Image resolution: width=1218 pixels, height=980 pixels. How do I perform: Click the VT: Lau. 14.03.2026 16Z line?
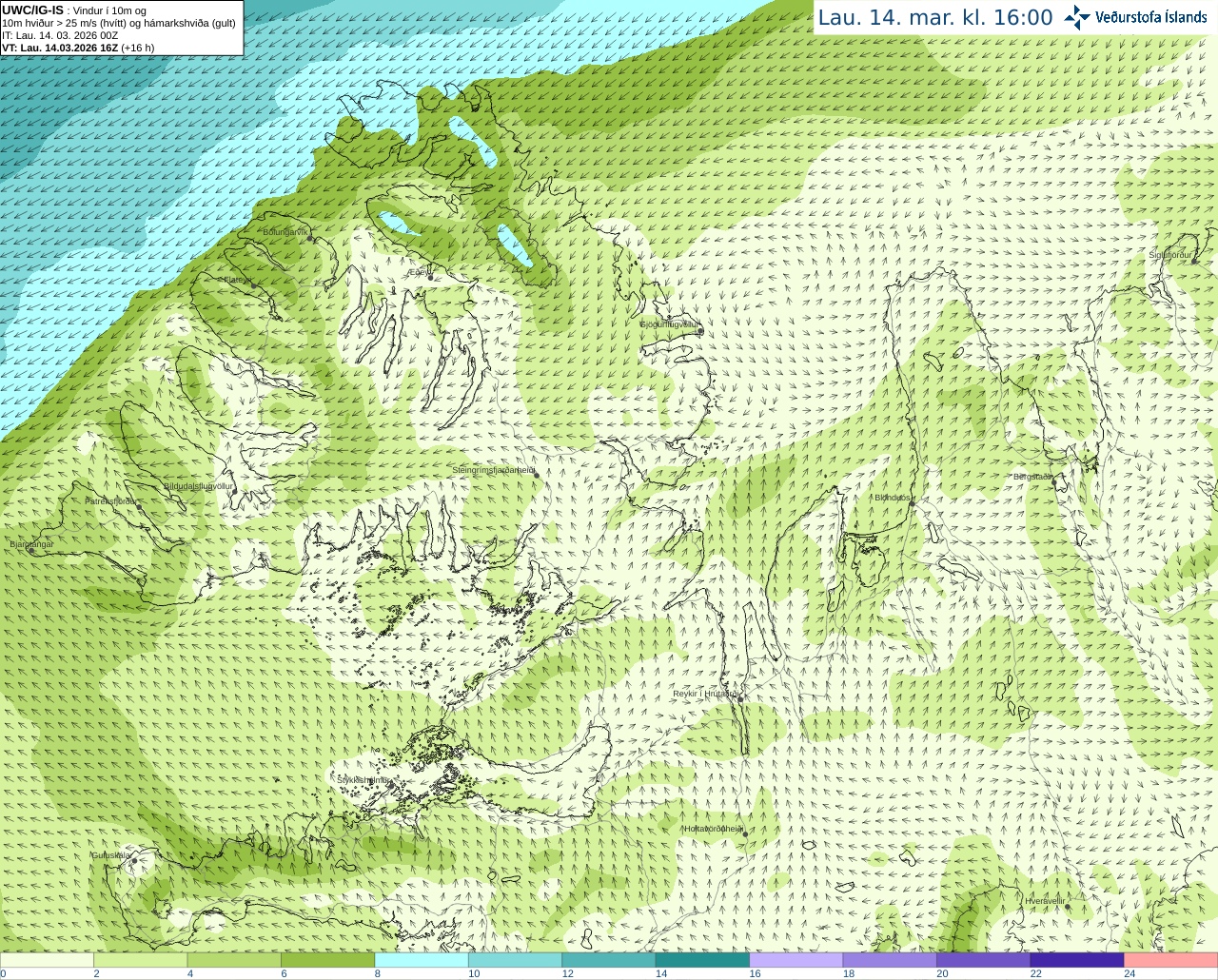tap(78, 48)
